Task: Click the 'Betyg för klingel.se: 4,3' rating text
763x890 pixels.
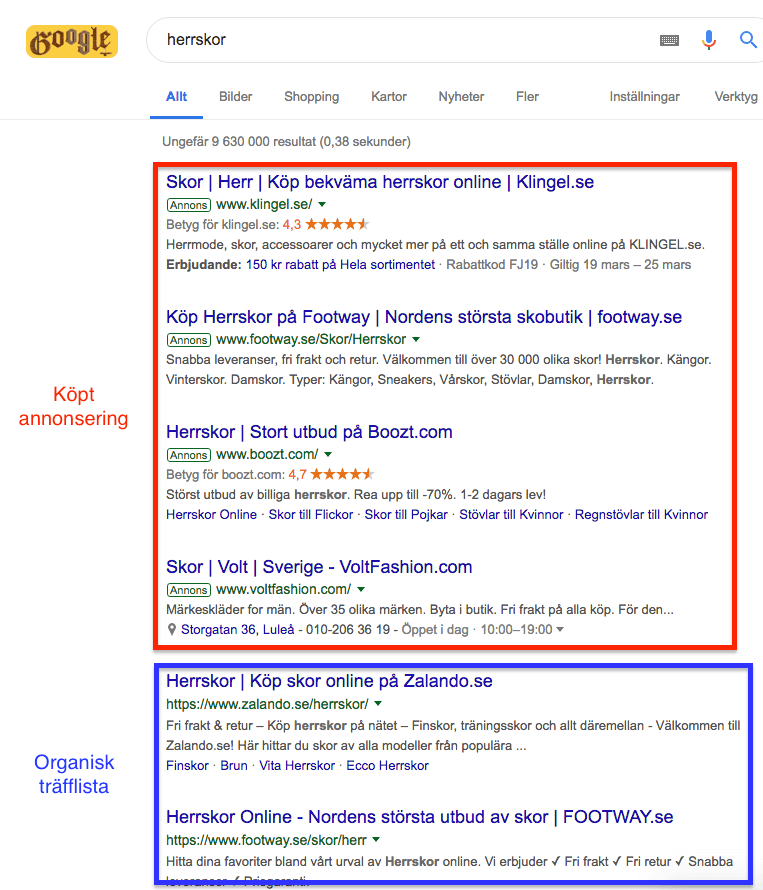Action: coord(233,225)
